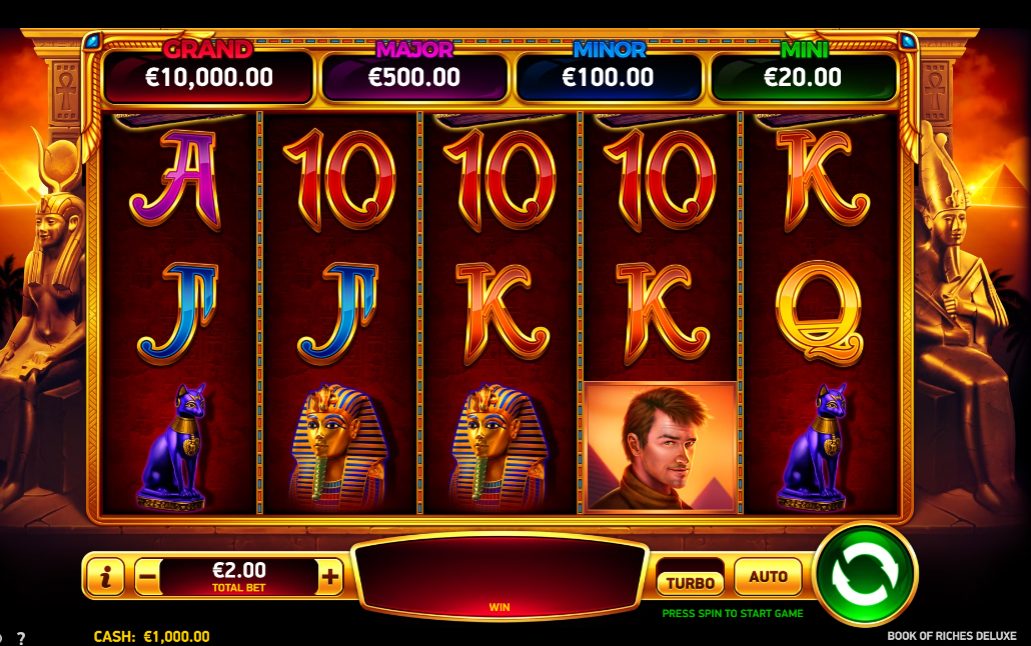This screenshot has height=646, width=1031.
Task: Decrease the total bet with minus
Action: 149,577
